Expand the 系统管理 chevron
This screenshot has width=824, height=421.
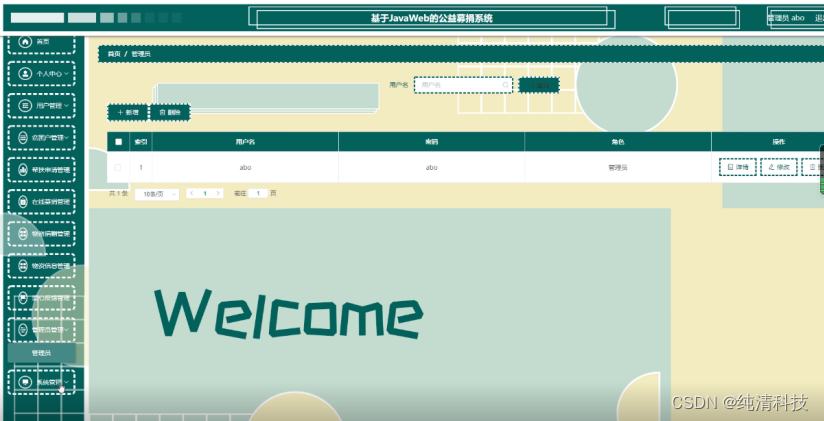pos(67,382)
